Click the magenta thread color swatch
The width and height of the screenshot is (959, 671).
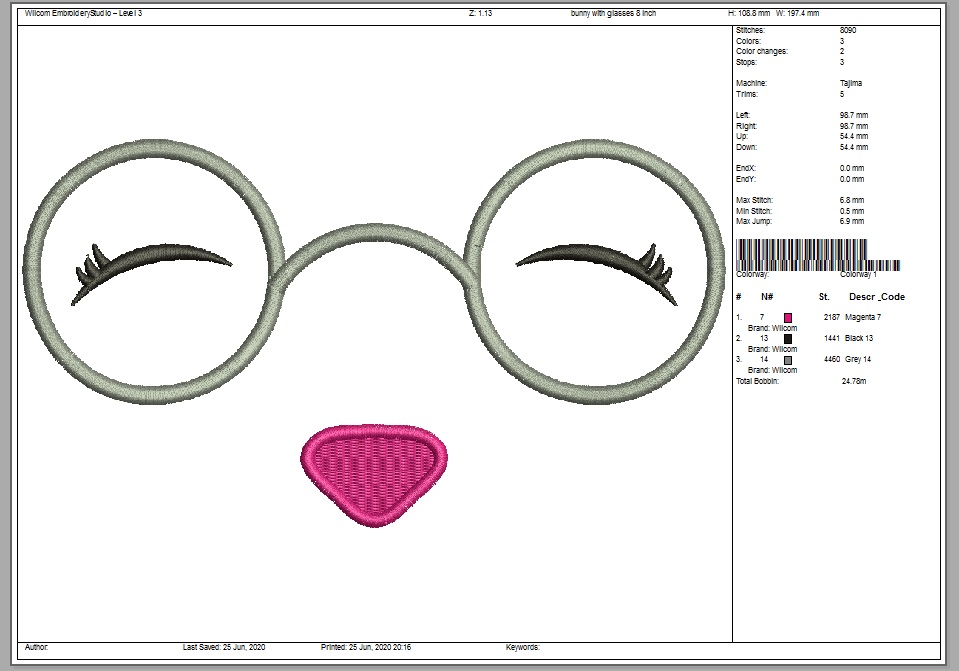click(788, 317)
